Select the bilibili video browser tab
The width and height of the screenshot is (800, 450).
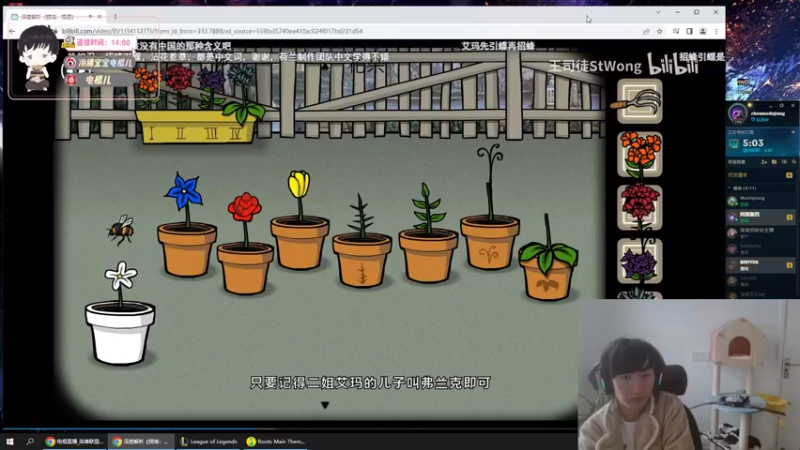[57, 17]
